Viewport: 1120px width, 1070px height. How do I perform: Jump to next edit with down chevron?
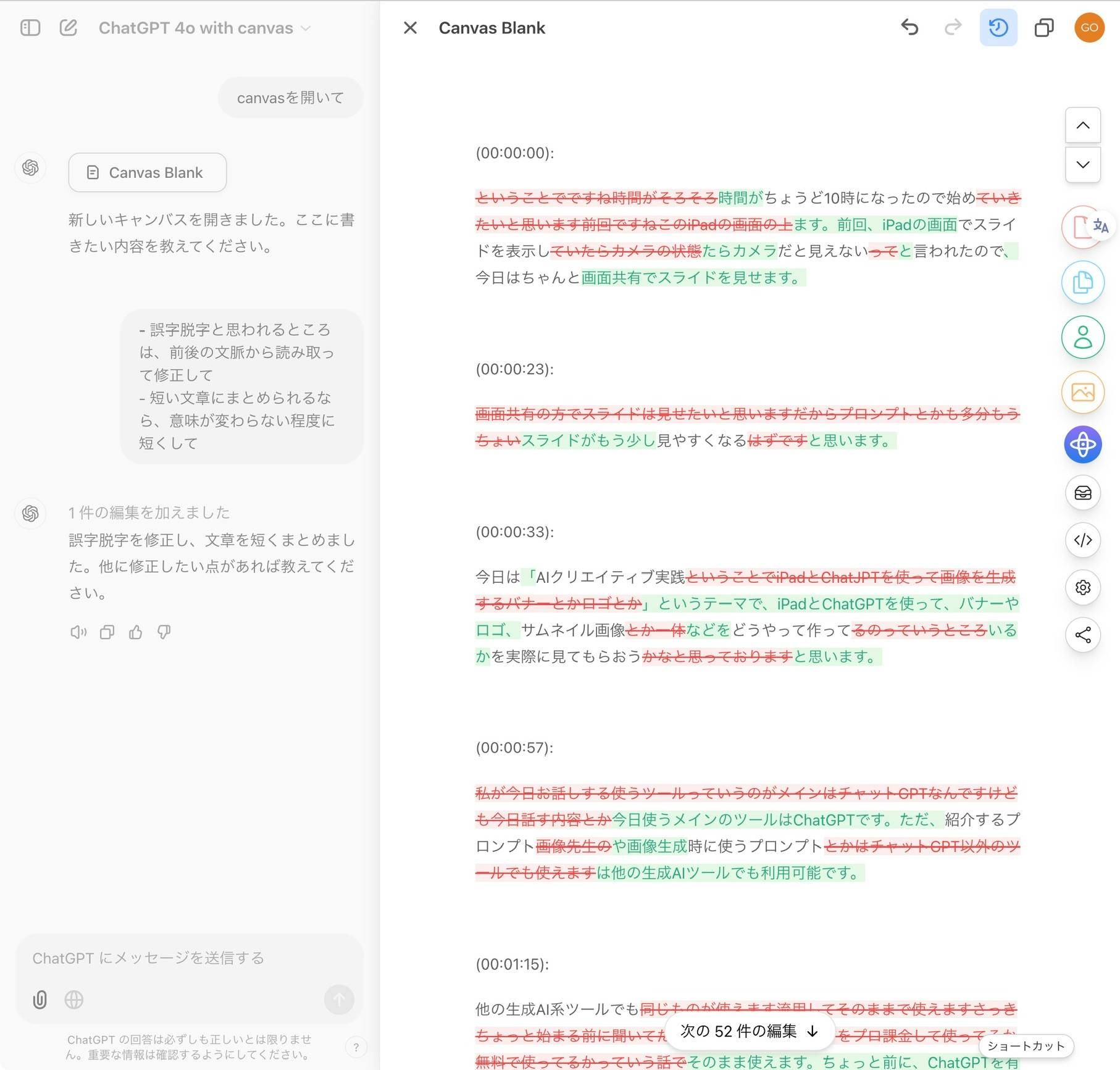(x=1082, y=164)
